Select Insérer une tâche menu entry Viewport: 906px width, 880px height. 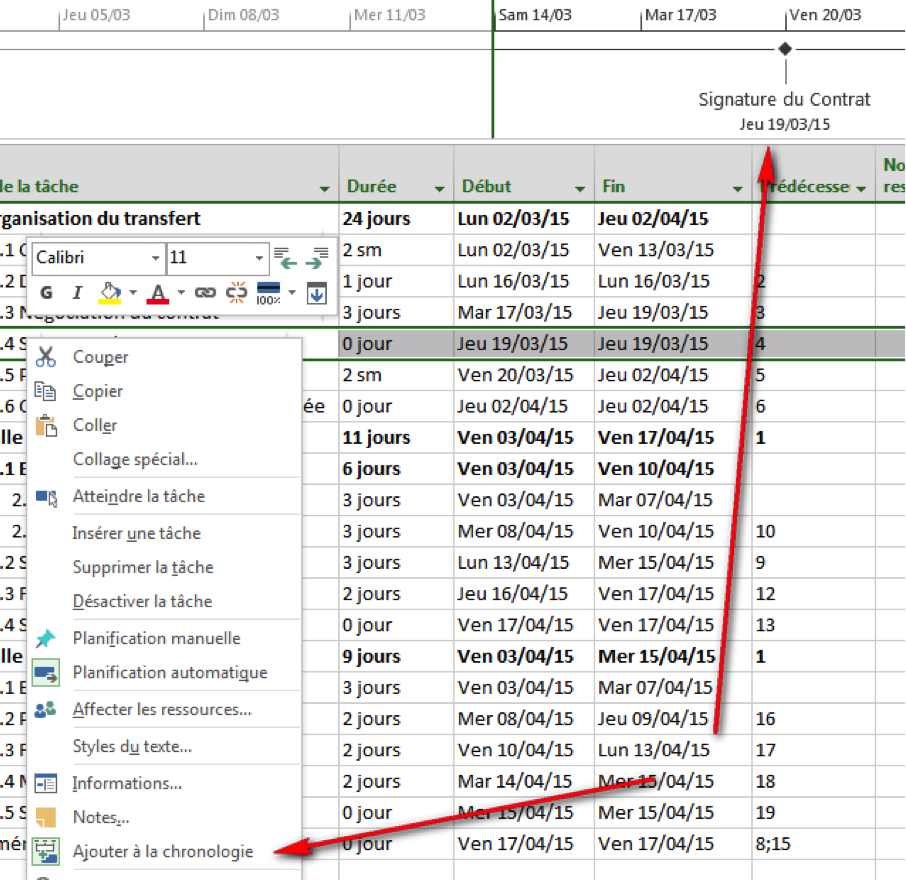click(136, 533)
